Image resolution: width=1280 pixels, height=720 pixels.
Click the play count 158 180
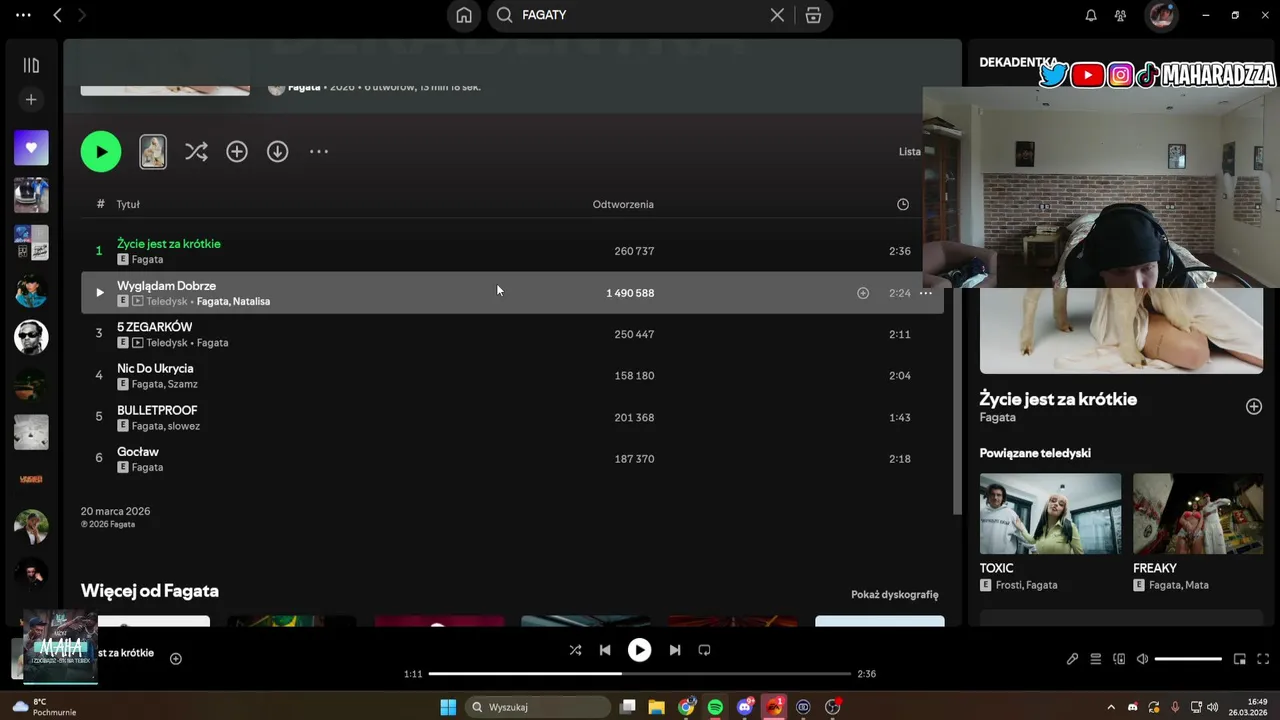pos(634,376)
